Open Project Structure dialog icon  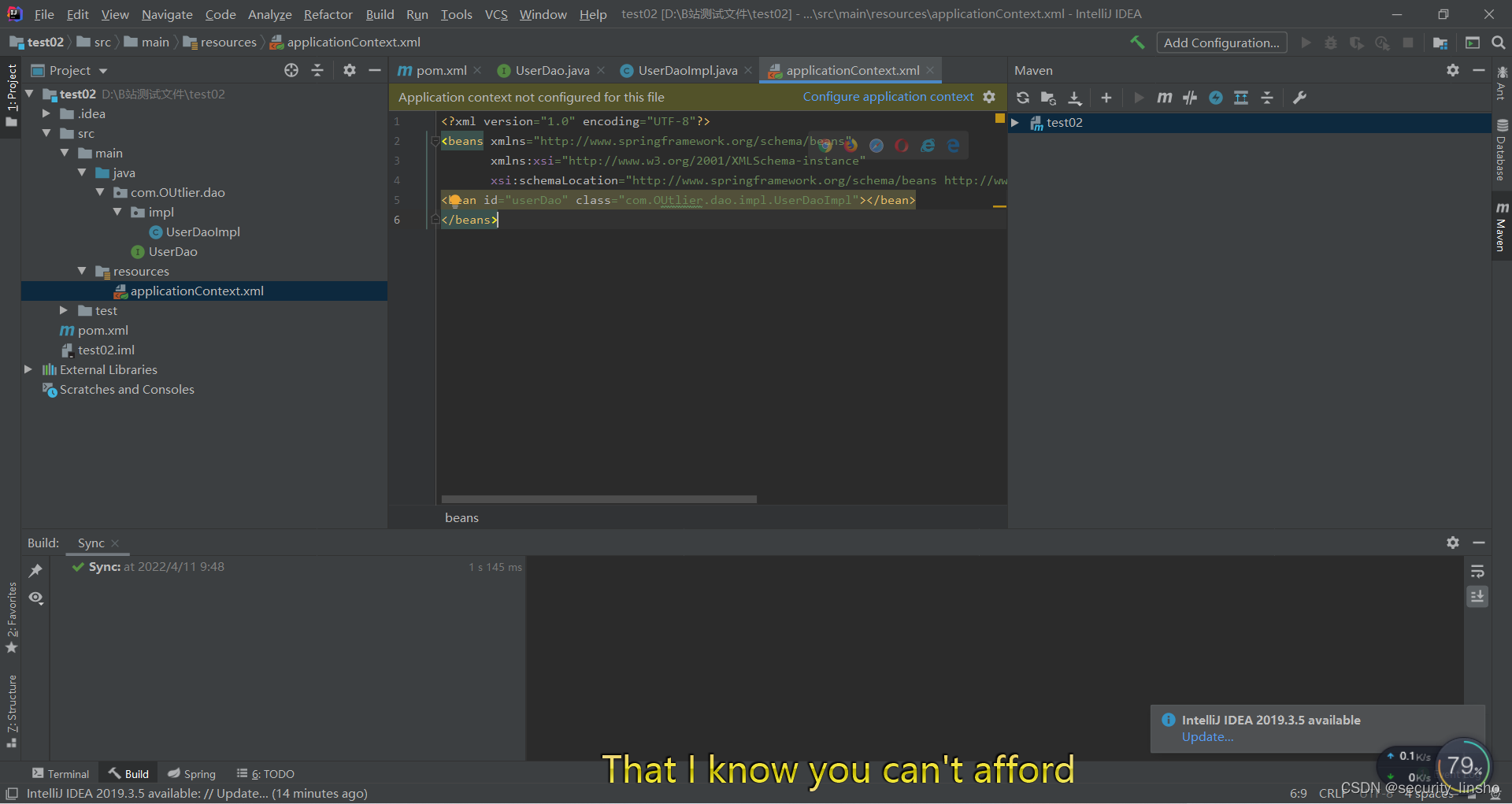[1440, 43]
